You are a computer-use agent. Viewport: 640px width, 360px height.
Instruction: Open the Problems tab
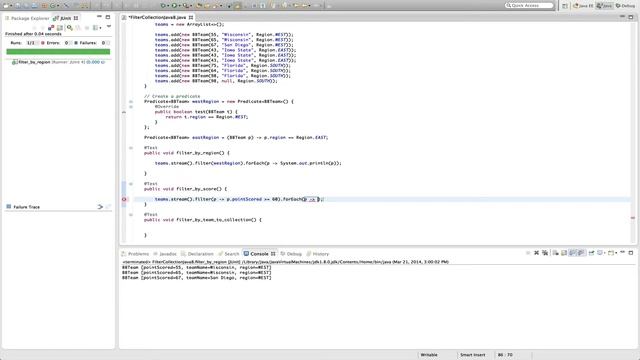click(136, 254)
